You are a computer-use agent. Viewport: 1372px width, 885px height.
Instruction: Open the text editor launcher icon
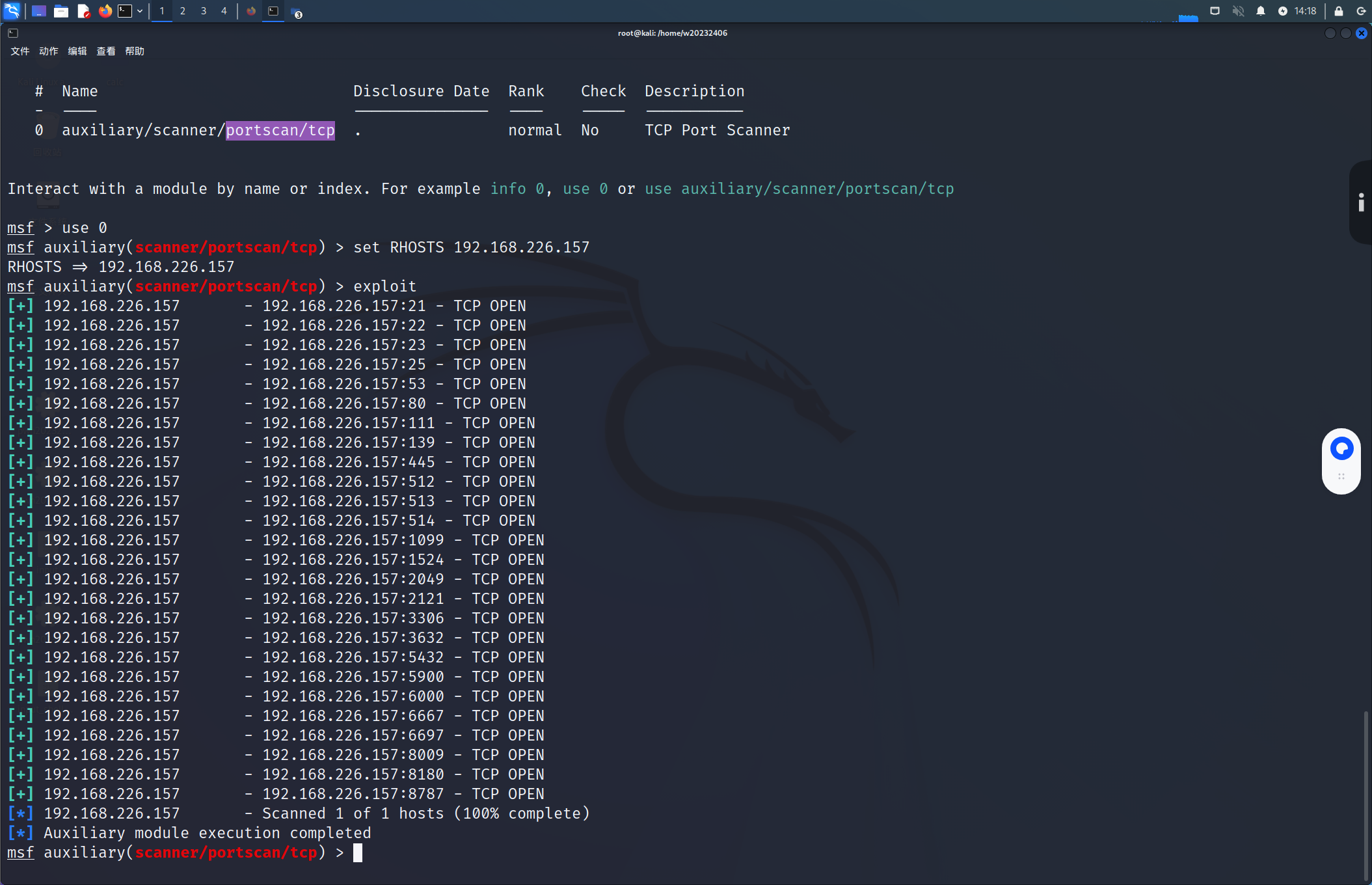click(x=83, y=11)
